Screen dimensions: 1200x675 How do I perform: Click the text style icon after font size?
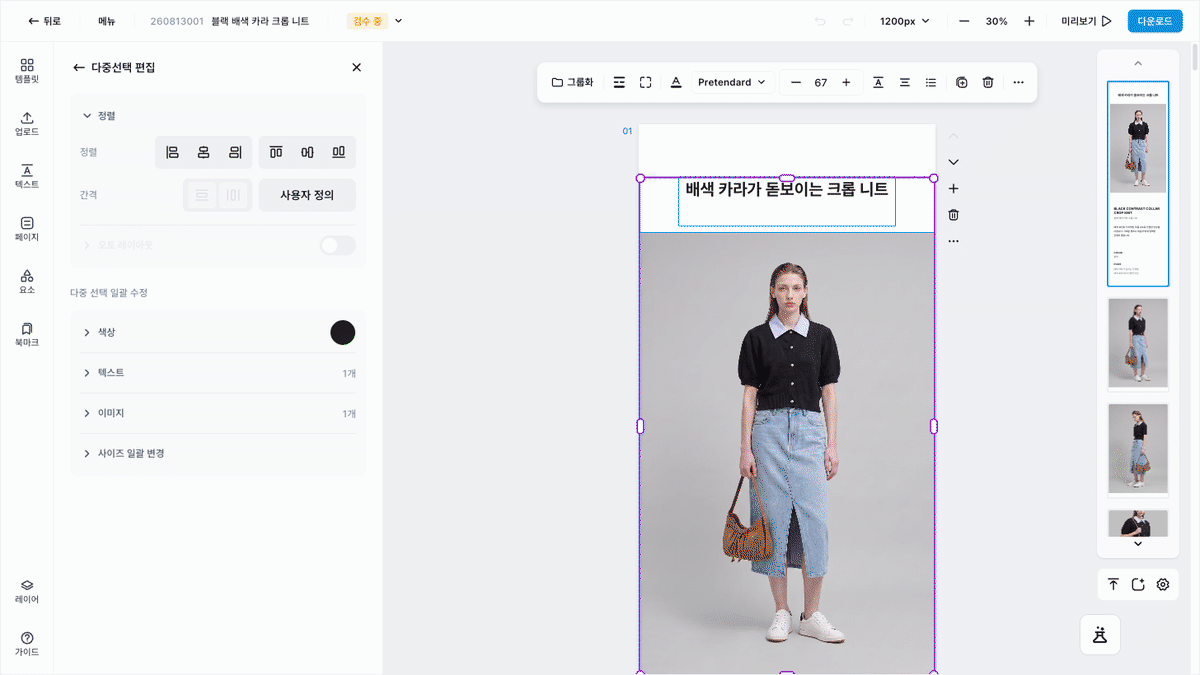coord(878,82)
